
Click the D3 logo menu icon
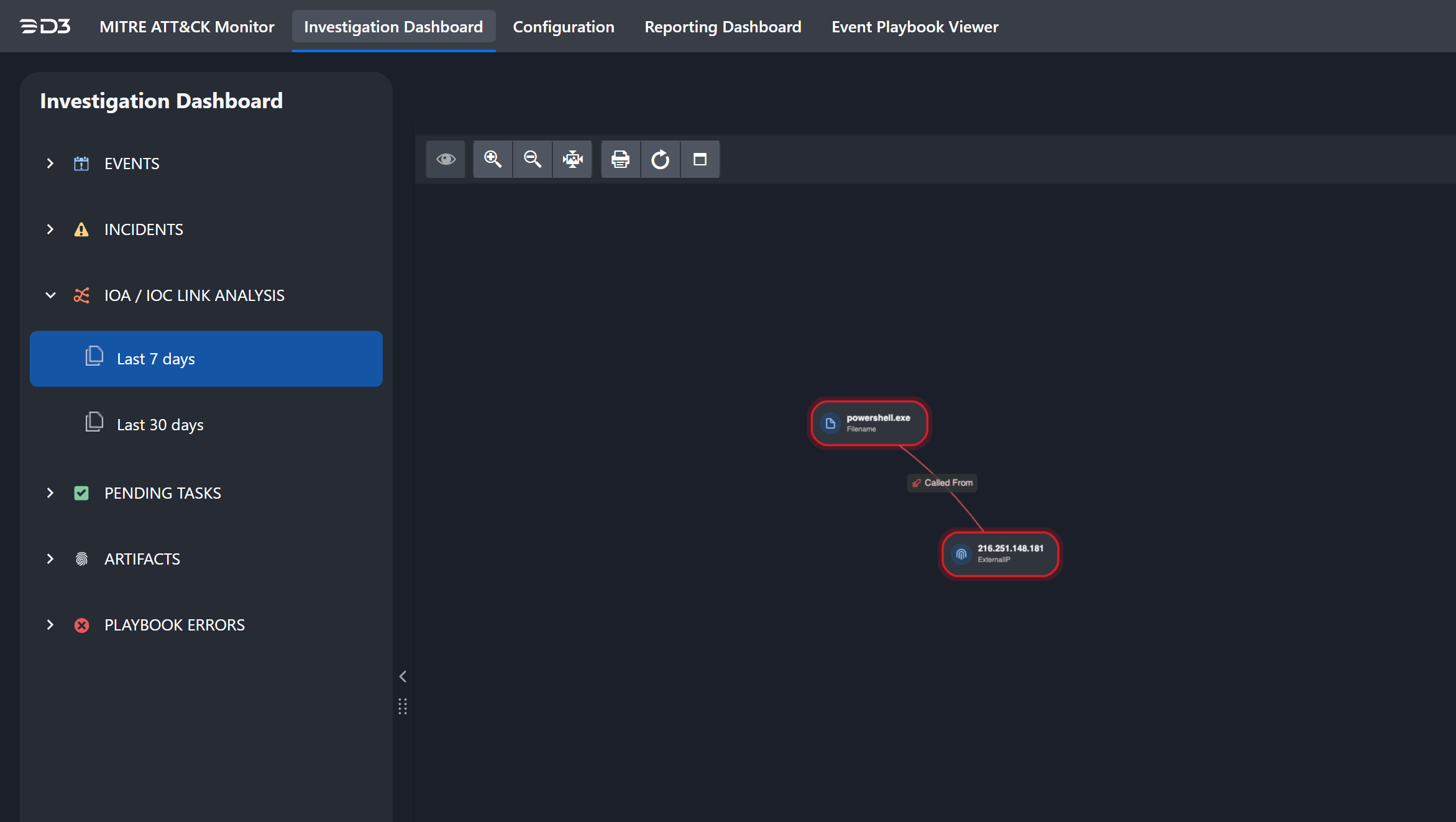coord(45,26)
